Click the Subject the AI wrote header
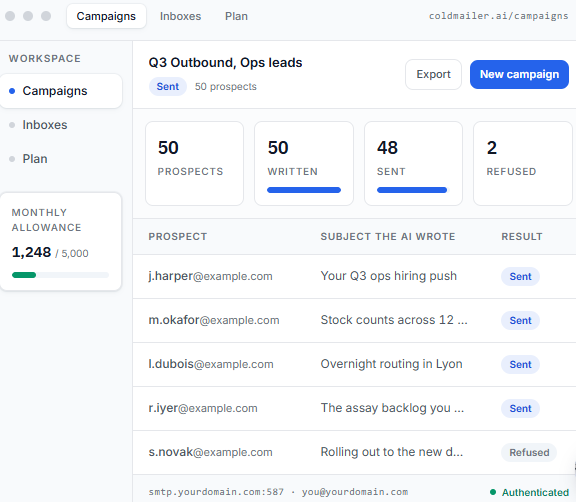Image resolution: width=576 pixels, height=502 pixels. click(388, 236)
